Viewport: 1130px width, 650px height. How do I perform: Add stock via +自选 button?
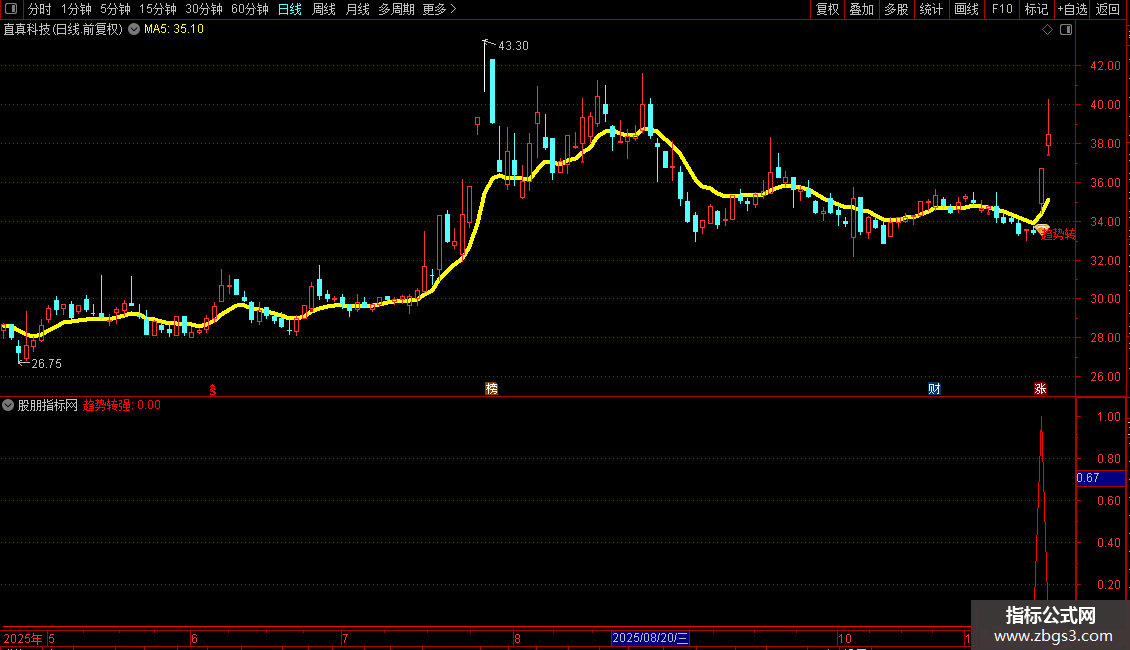pyautogui.click(x=1072, y=9)
